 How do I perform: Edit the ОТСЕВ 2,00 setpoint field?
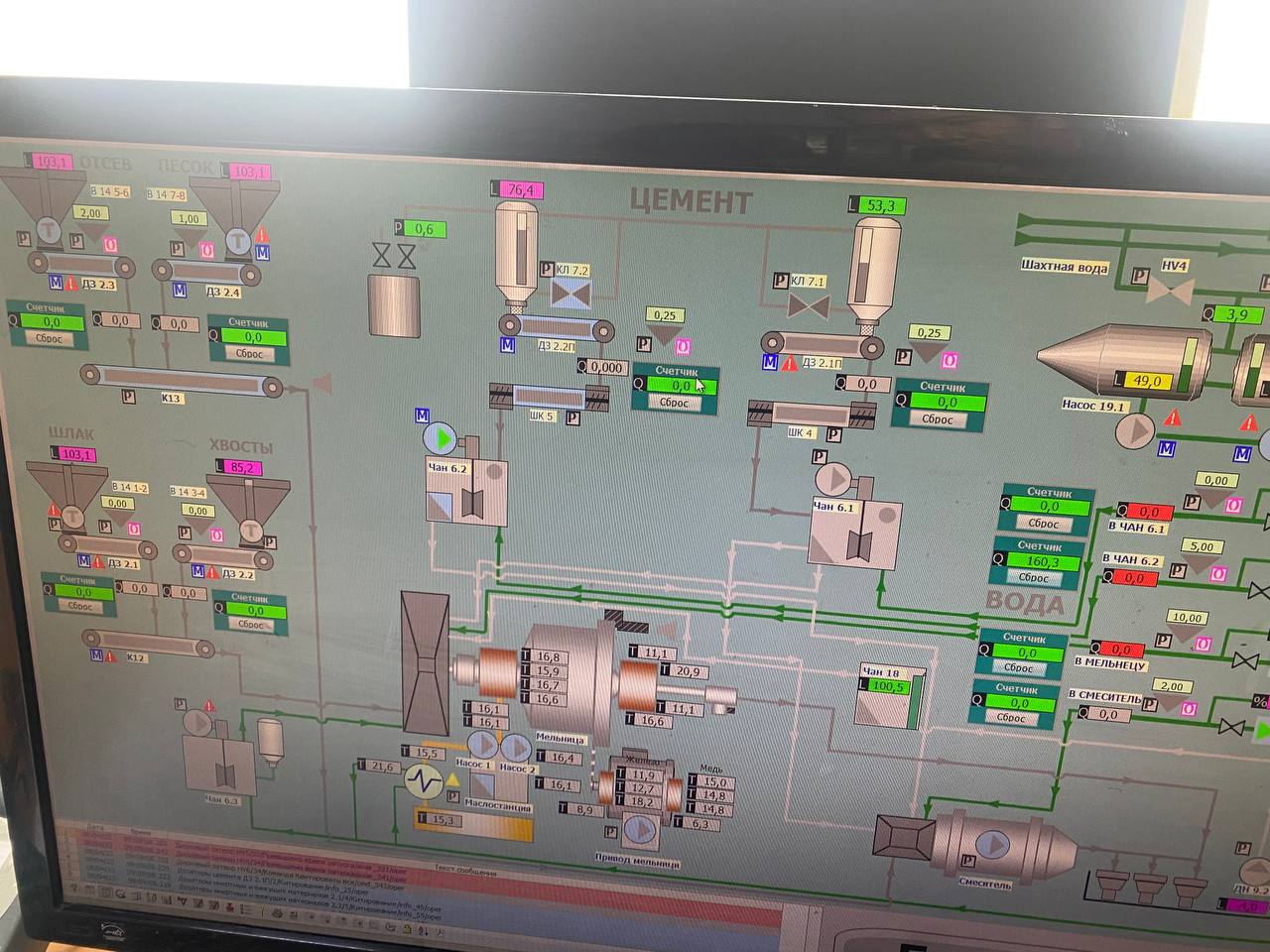click(x=90, y=213)
